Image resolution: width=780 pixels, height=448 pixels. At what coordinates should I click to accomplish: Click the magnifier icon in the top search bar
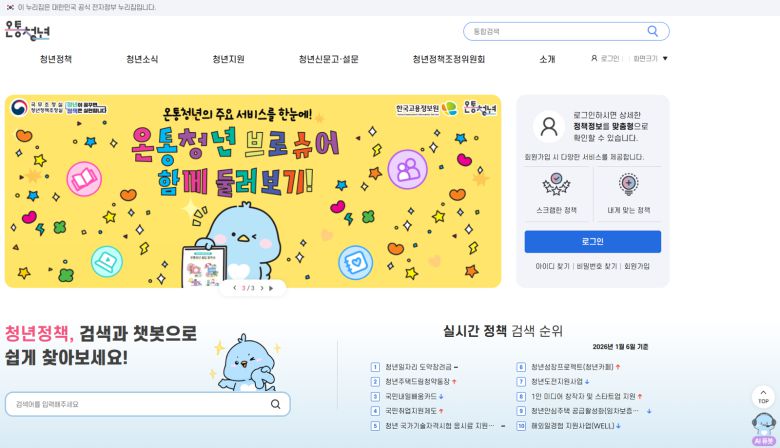(652, 31)
